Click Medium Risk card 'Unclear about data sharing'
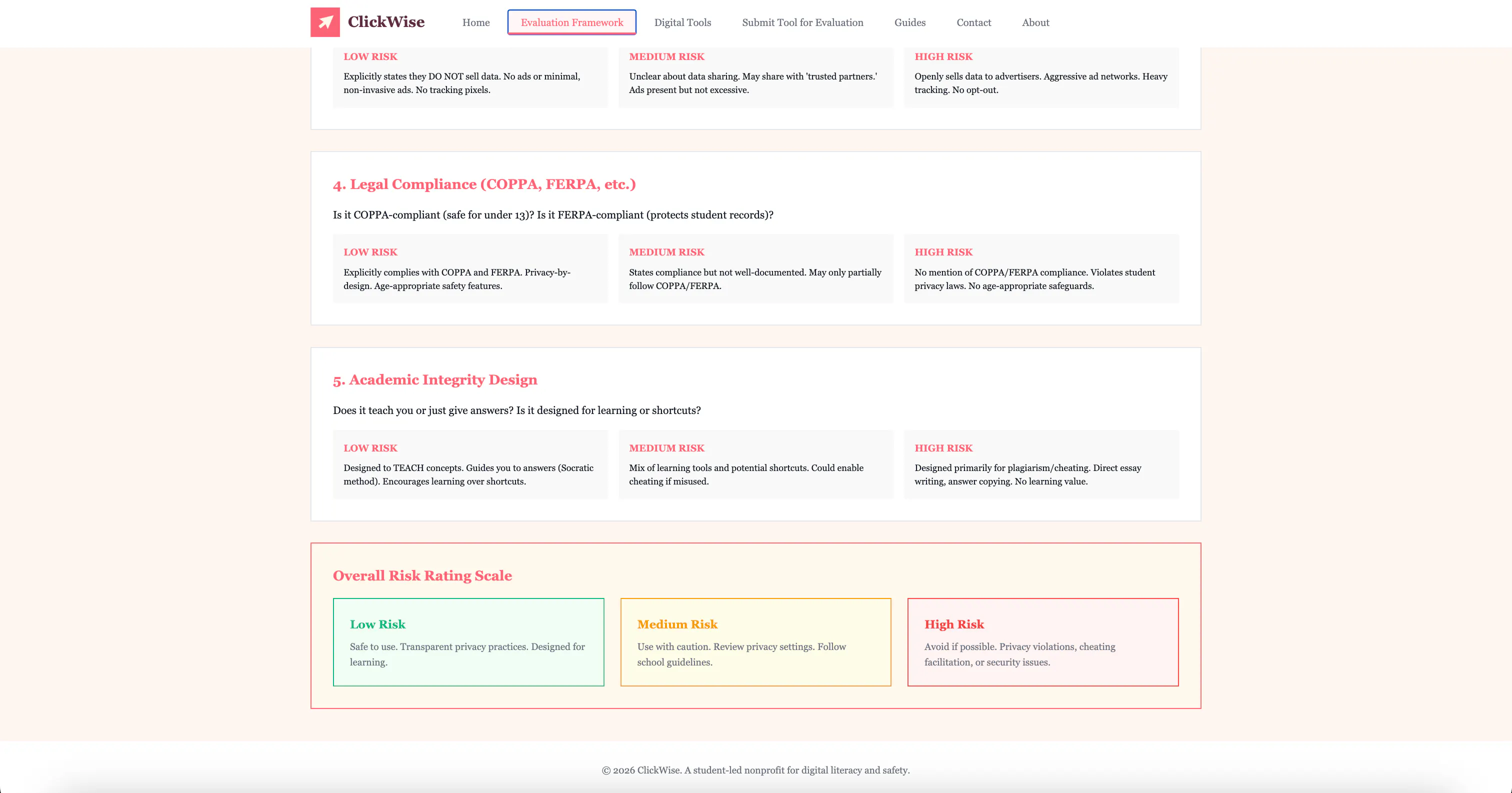This screenshot has width=1512, height=793. click(756, 77)
